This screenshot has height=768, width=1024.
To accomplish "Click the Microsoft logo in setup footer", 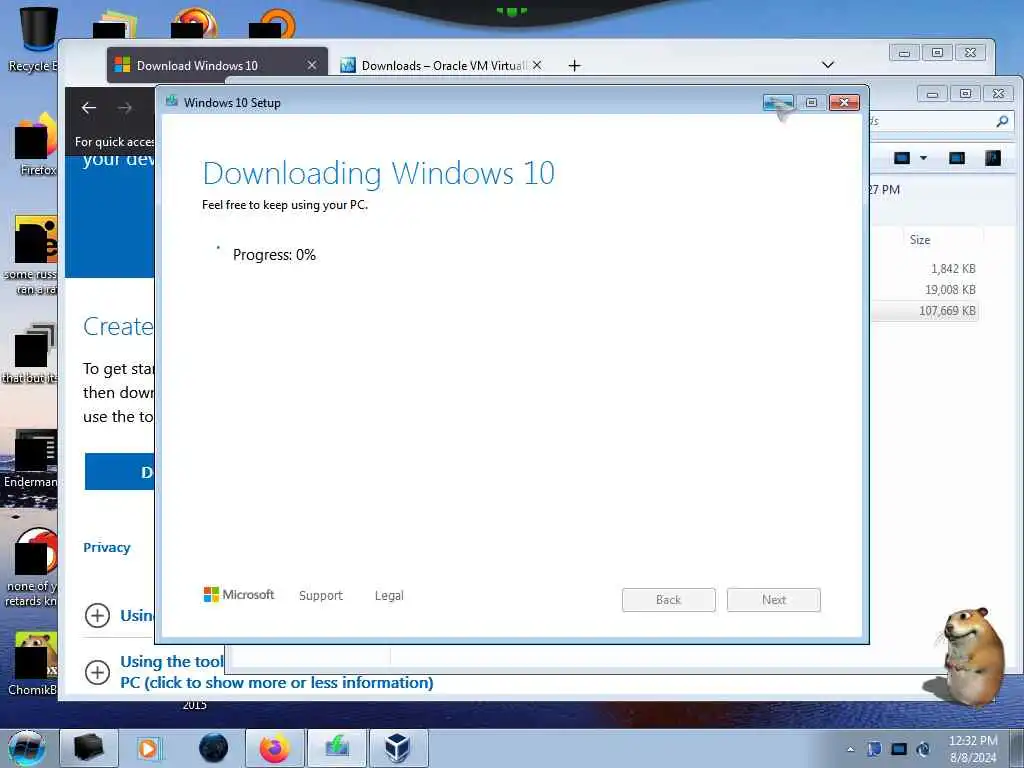I will (x=239, y=594).
